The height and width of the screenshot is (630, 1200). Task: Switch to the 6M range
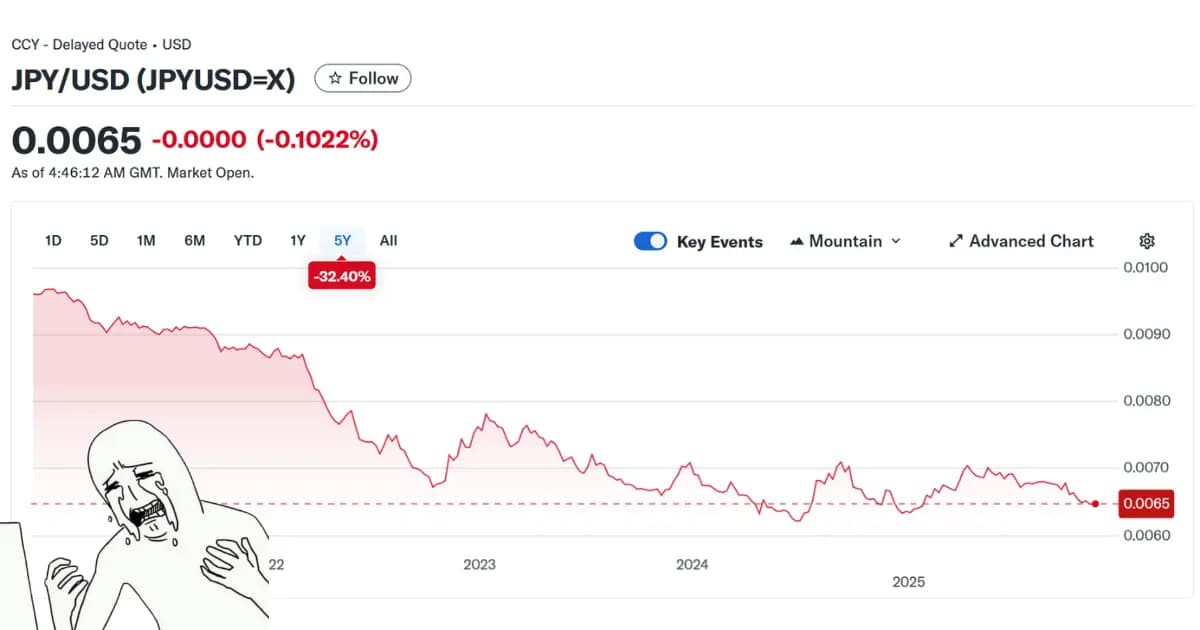click(x=195, y=240)
